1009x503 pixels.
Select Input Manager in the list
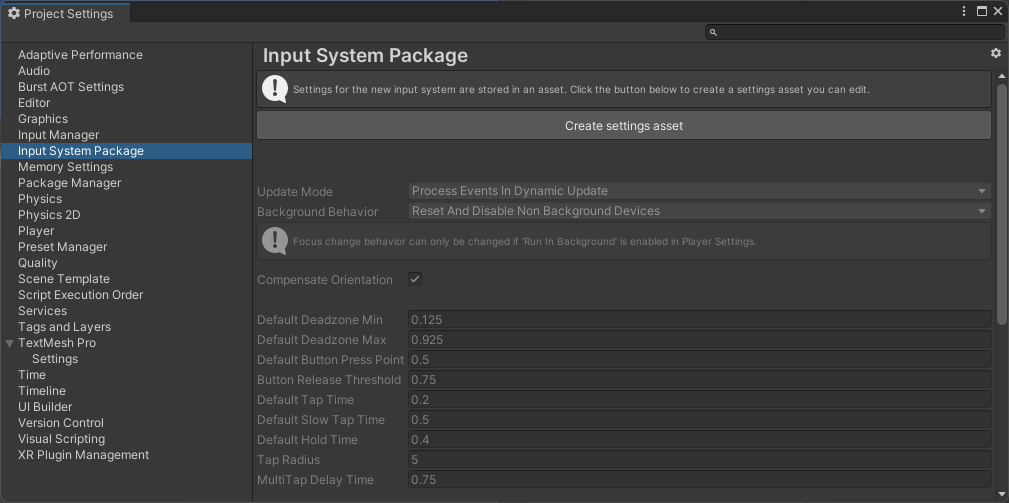point(58,135)
